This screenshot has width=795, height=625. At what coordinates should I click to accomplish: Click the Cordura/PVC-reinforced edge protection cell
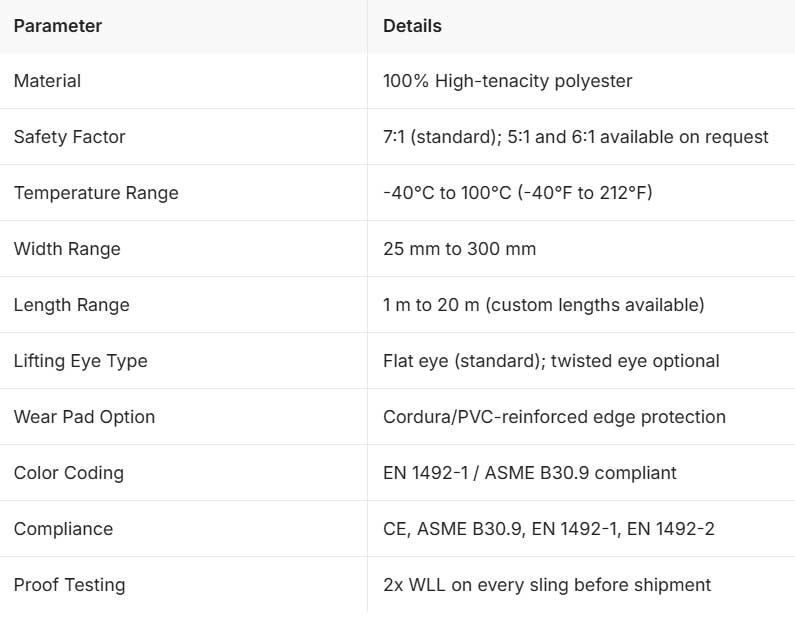(x=554, y=417)
